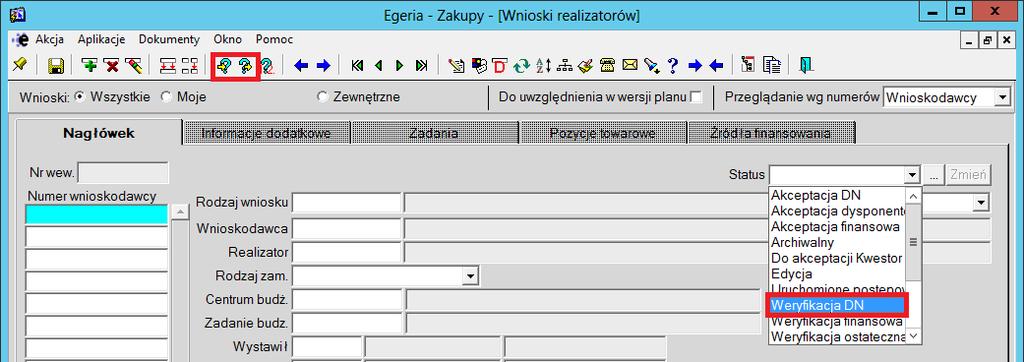Image resolution: width=1024 pixels, height=362 pixels.
Task: Click the color palette card icon in toolbar
Action: coord(479,65)
